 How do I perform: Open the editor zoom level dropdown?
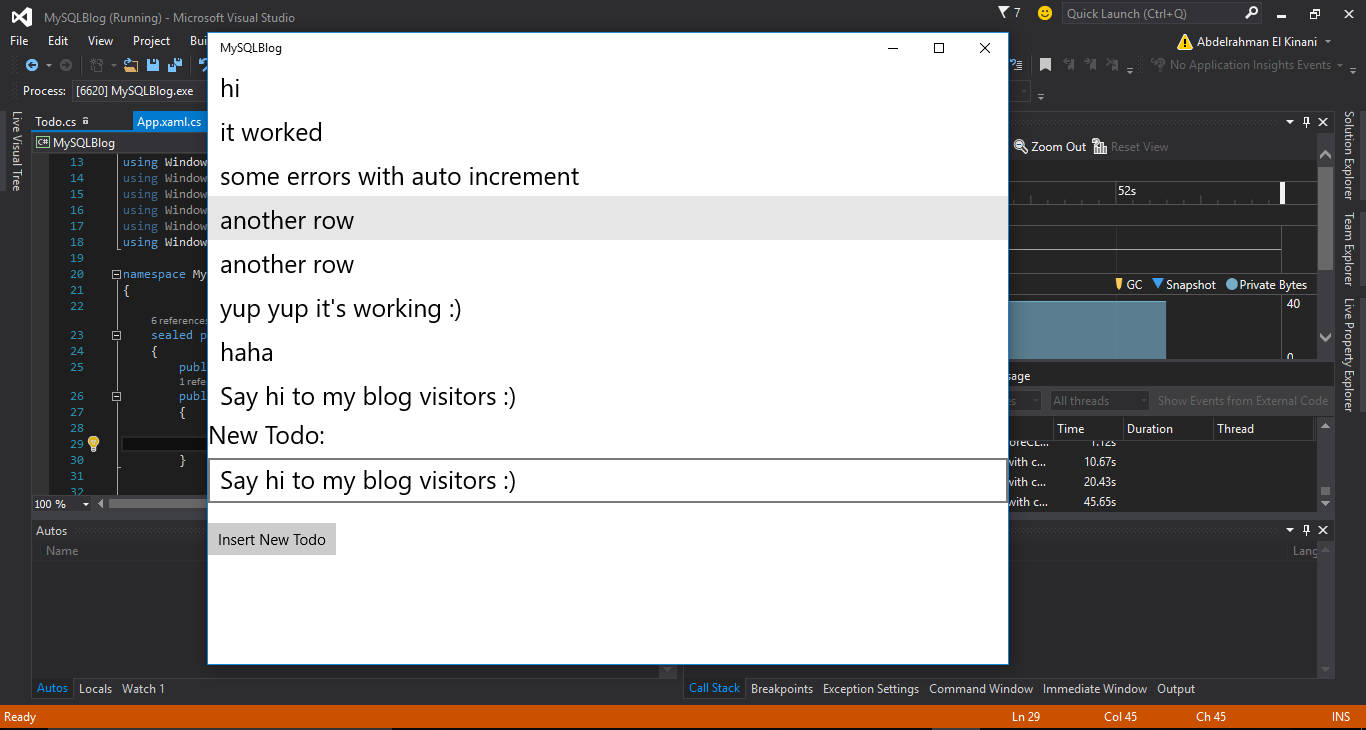tap(85, 504)
